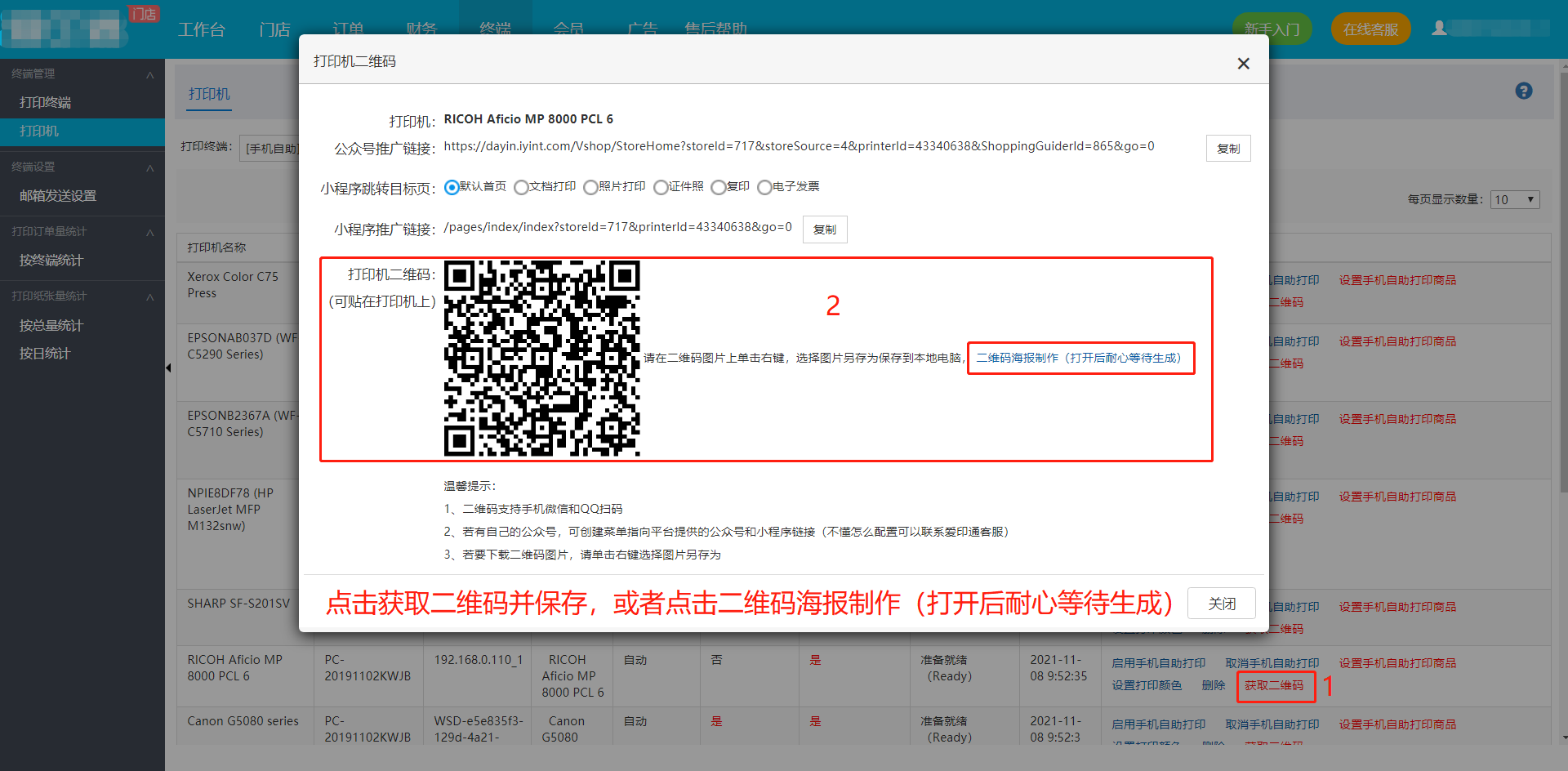
Task: Choose the 证件照 radio option
Action: tap(661, 187)
